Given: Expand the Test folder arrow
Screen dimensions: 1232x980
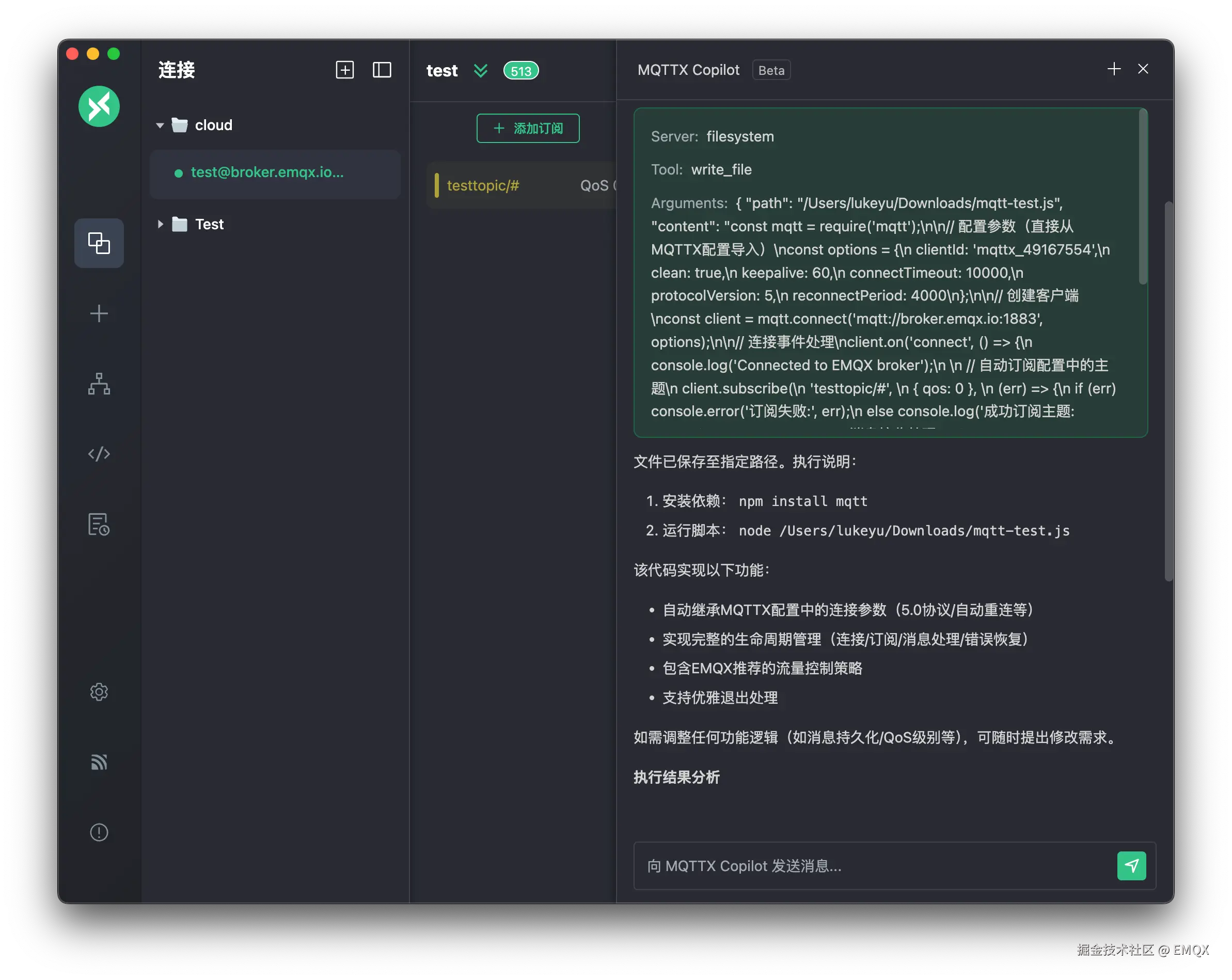Looking at the screenshot, I should [x=160, y=225].
